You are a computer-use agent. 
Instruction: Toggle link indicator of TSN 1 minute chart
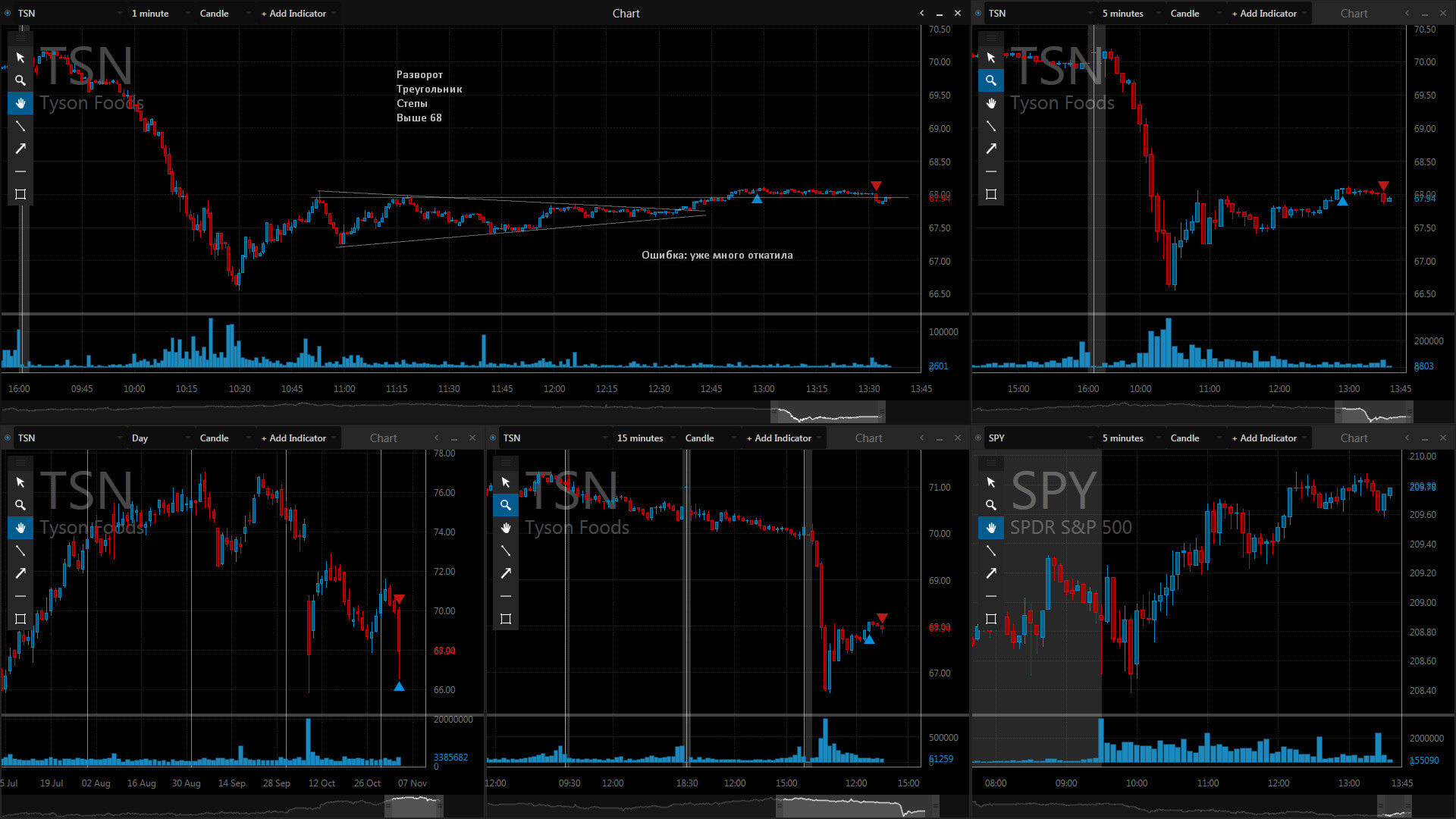point(8,13)
